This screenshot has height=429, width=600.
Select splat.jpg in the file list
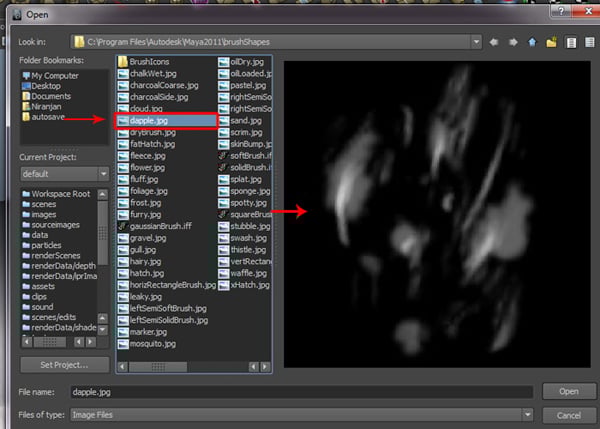[240, 179]
